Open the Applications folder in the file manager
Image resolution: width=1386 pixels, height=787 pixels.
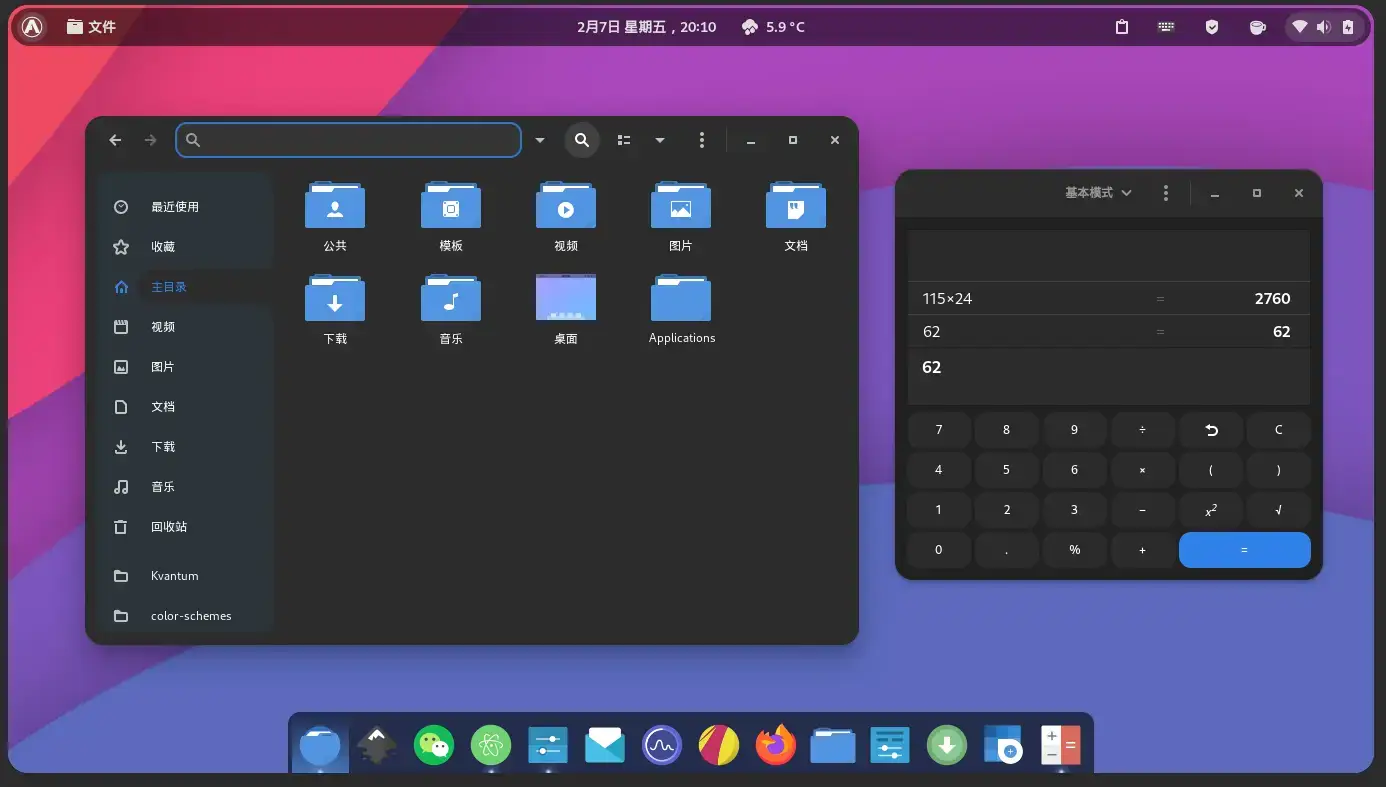681,298
